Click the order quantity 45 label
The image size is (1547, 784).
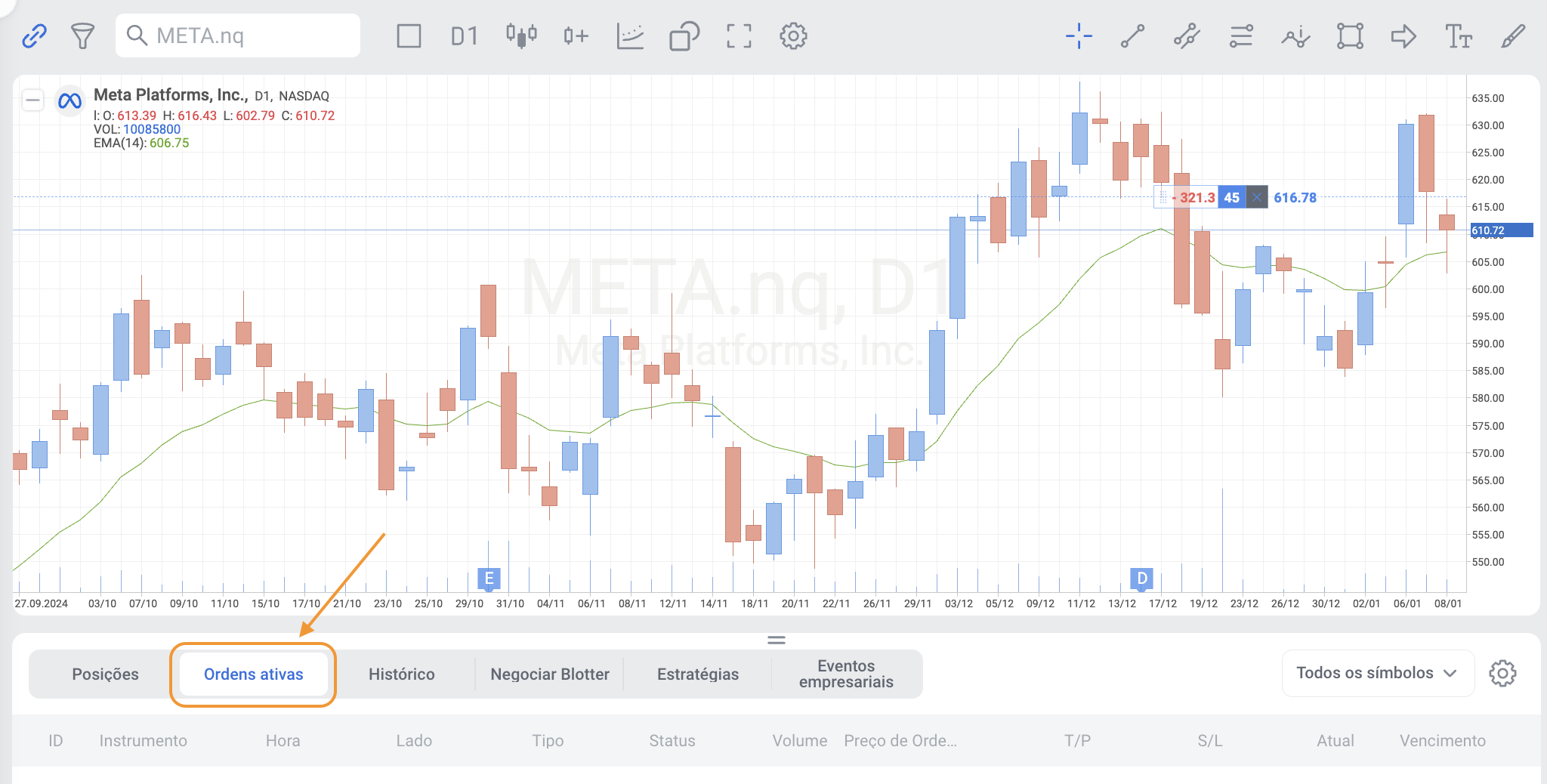(1231, 197)
